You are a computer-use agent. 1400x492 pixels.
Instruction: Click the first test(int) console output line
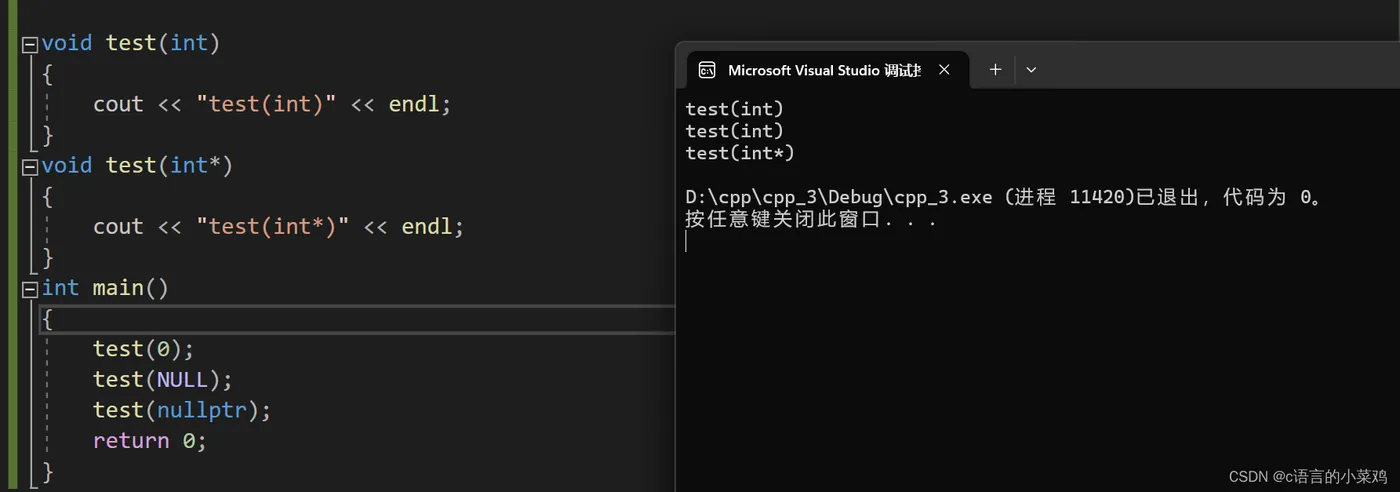[x=735, y=109]
